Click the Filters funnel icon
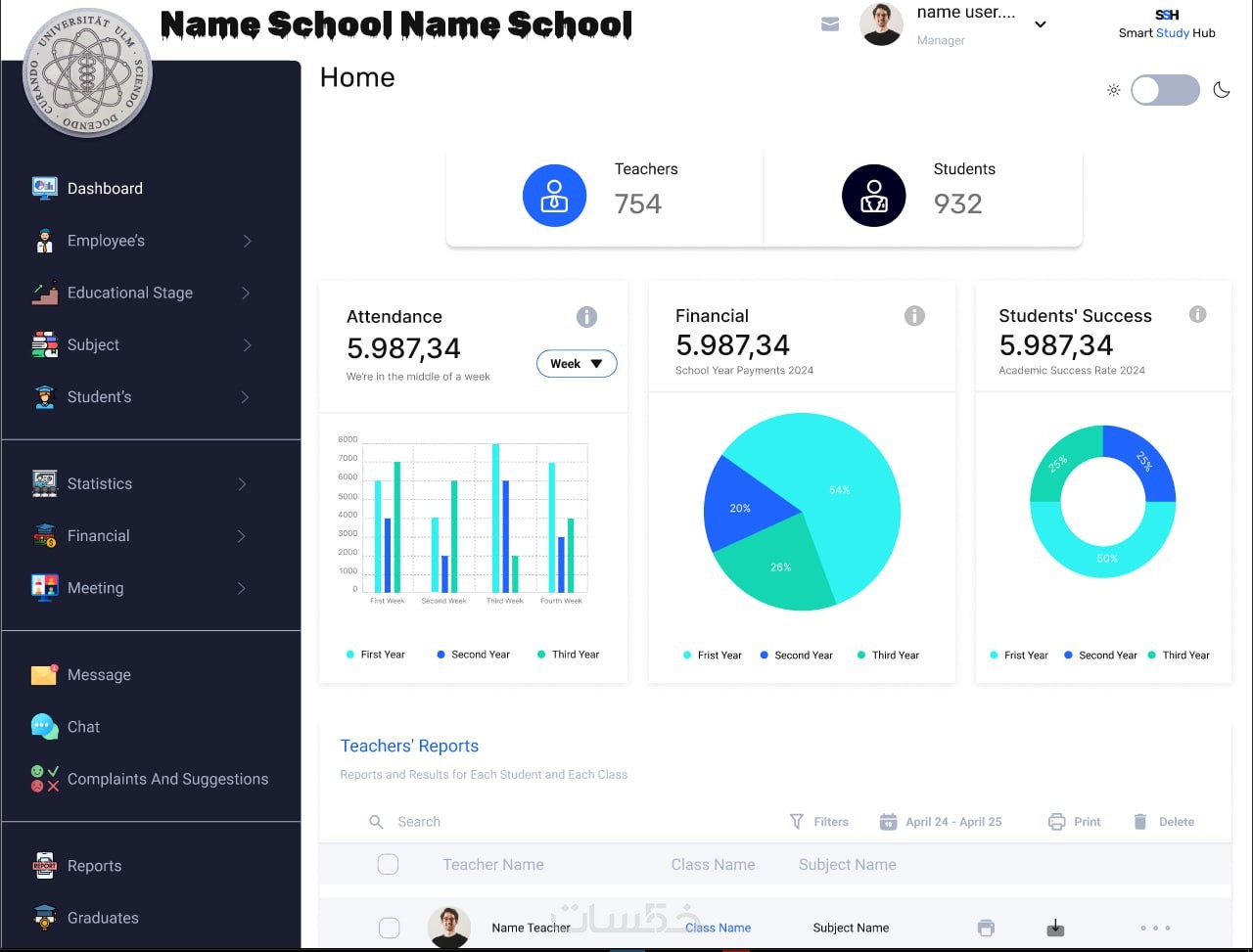 click(797, 822)
